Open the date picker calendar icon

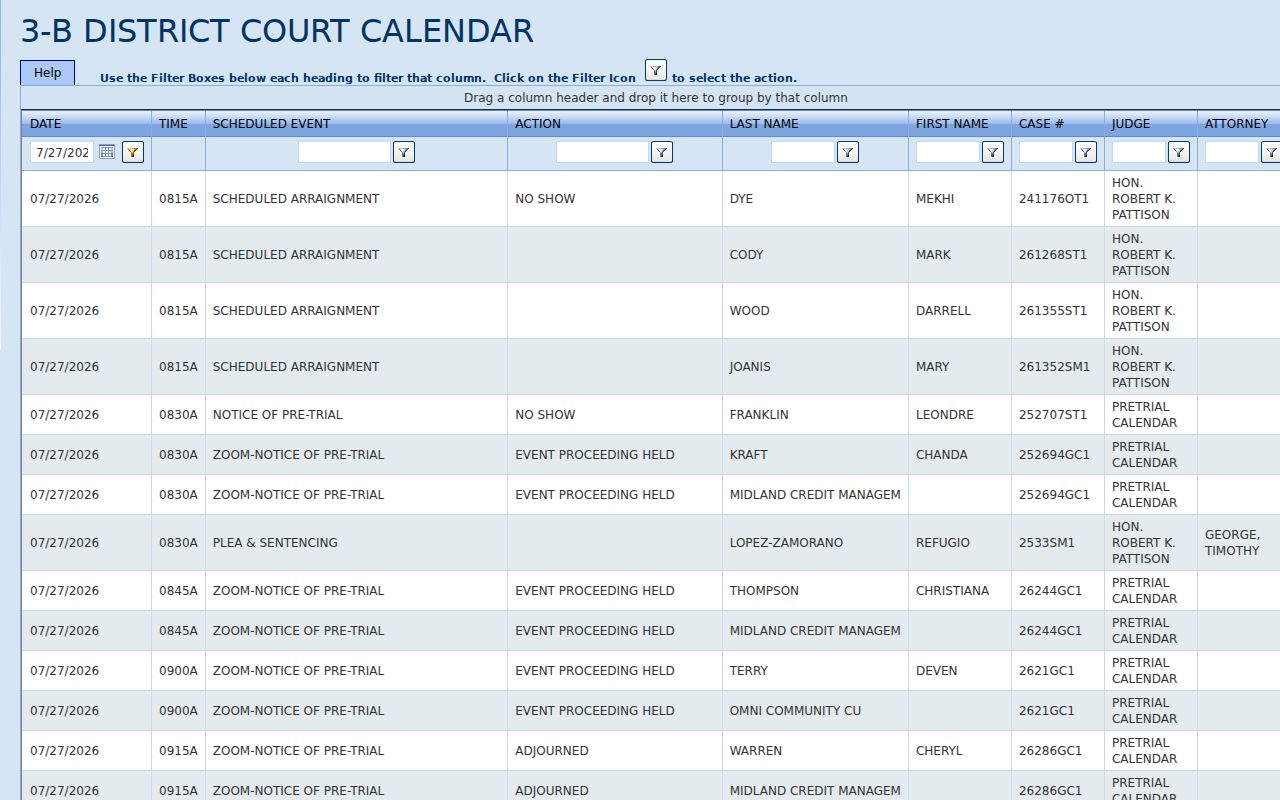(x=107, y=152)
